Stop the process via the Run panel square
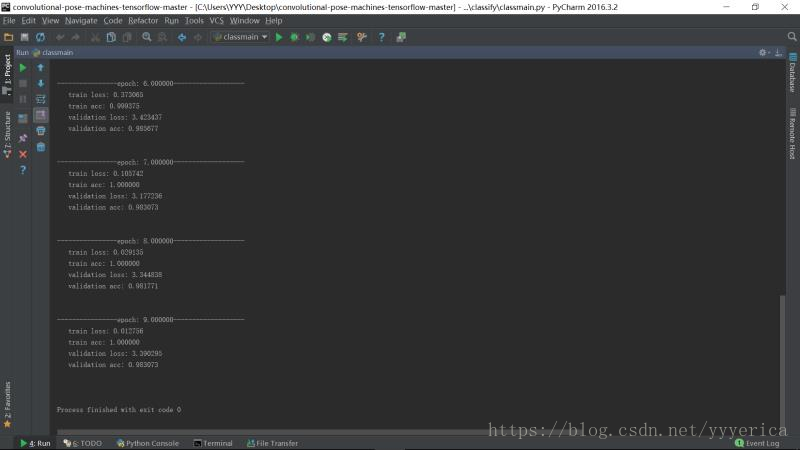 coord(23,83)
